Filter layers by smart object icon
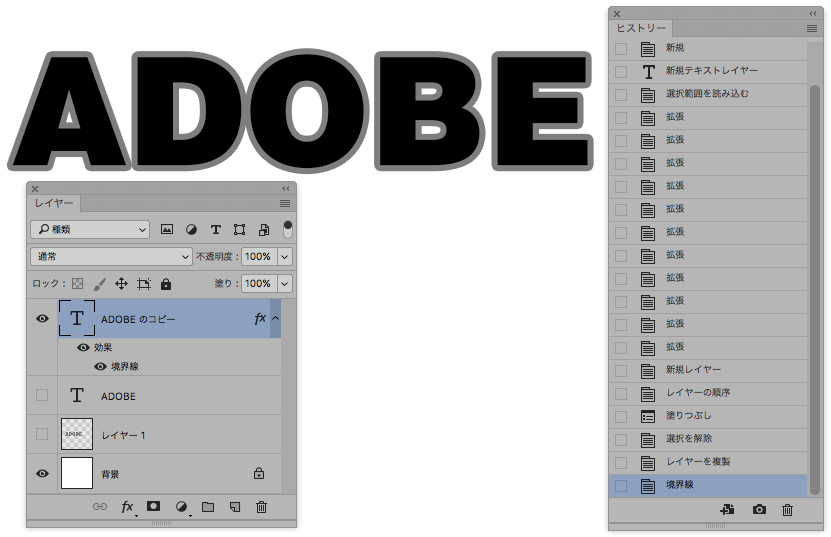The height and width of the screenshot is (537, 831). point(263,230)
